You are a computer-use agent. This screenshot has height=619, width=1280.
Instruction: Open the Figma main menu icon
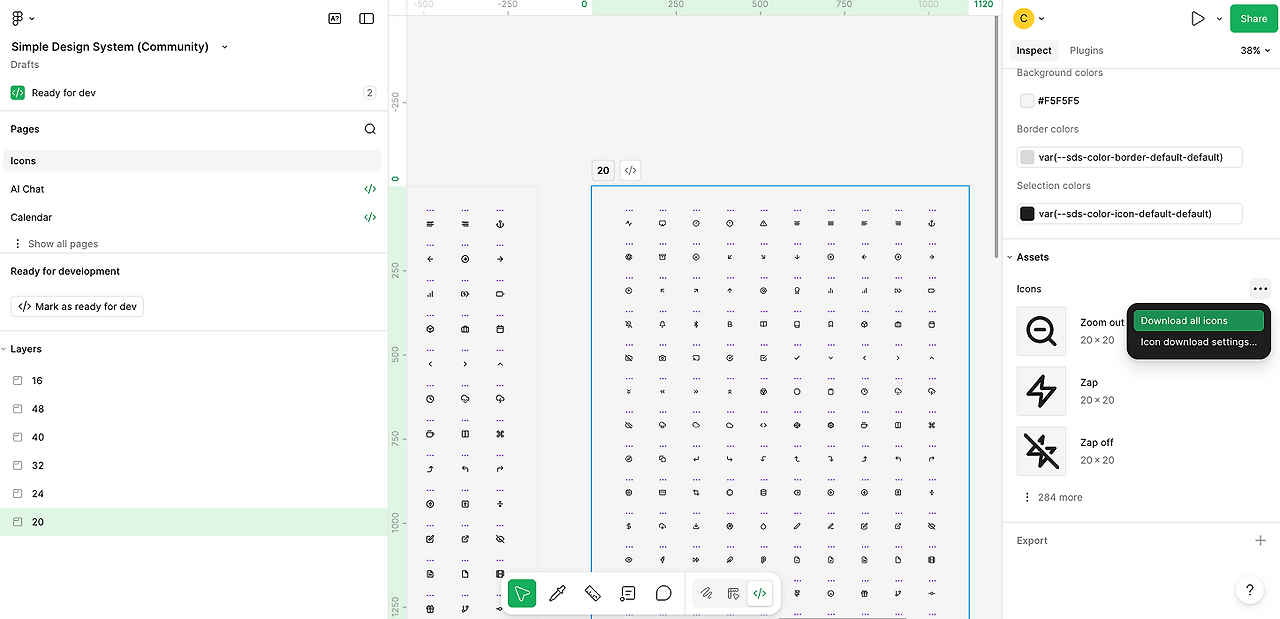click(x=17, y=17)
